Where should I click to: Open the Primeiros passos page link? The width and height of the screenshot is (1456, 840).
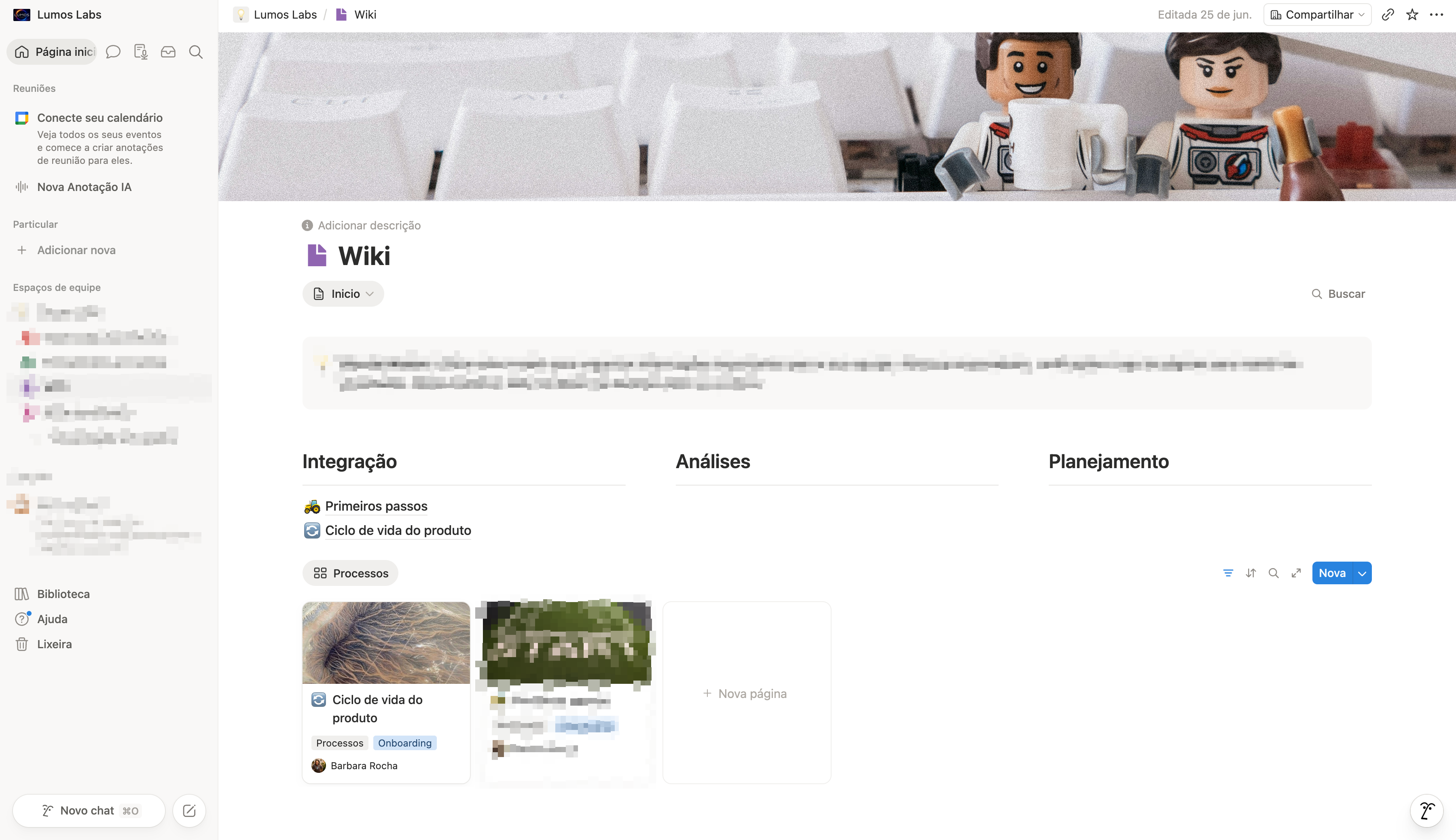[x=376, y=506]
